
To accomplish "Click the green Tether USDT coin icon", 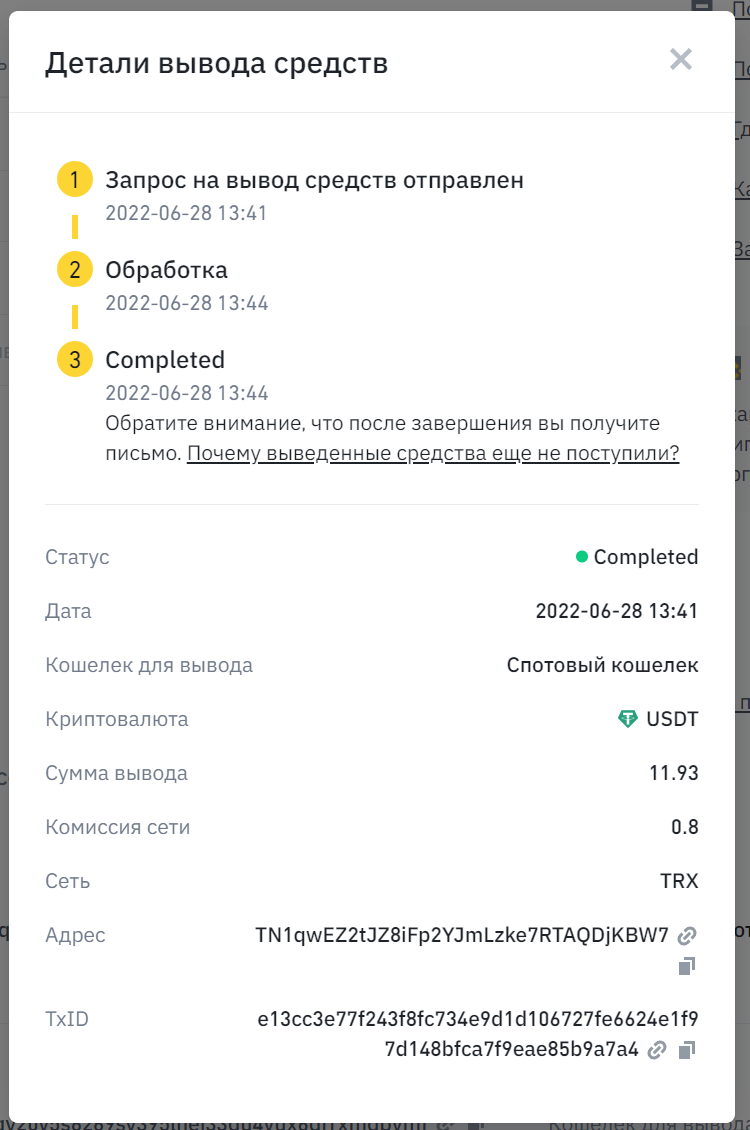I will point(628,719).
